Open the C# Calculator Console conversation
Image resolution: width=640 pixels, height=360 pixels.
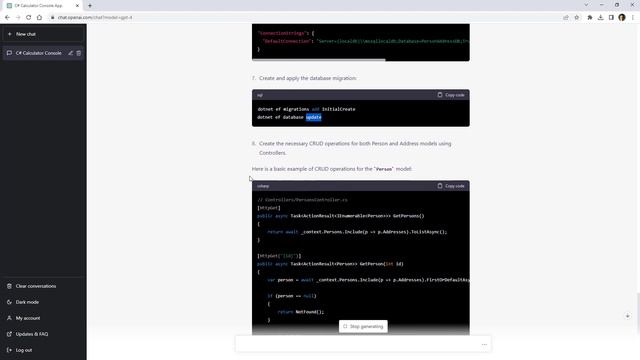38,53
